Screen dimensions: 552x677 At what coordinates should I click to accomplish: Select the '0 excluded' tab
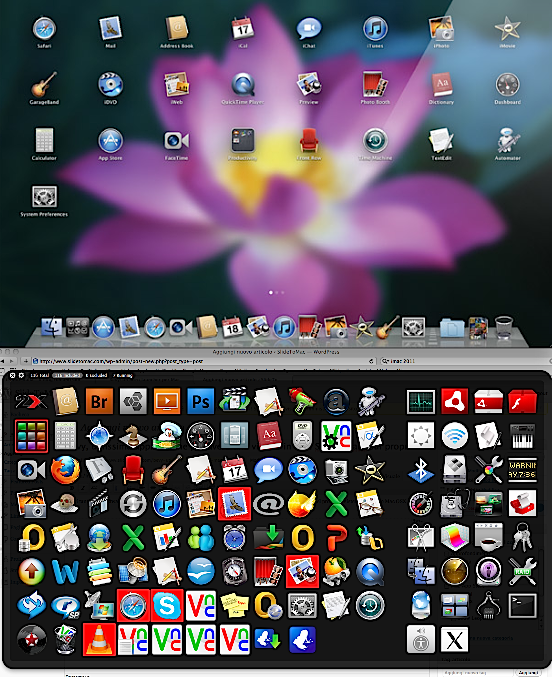96,375
